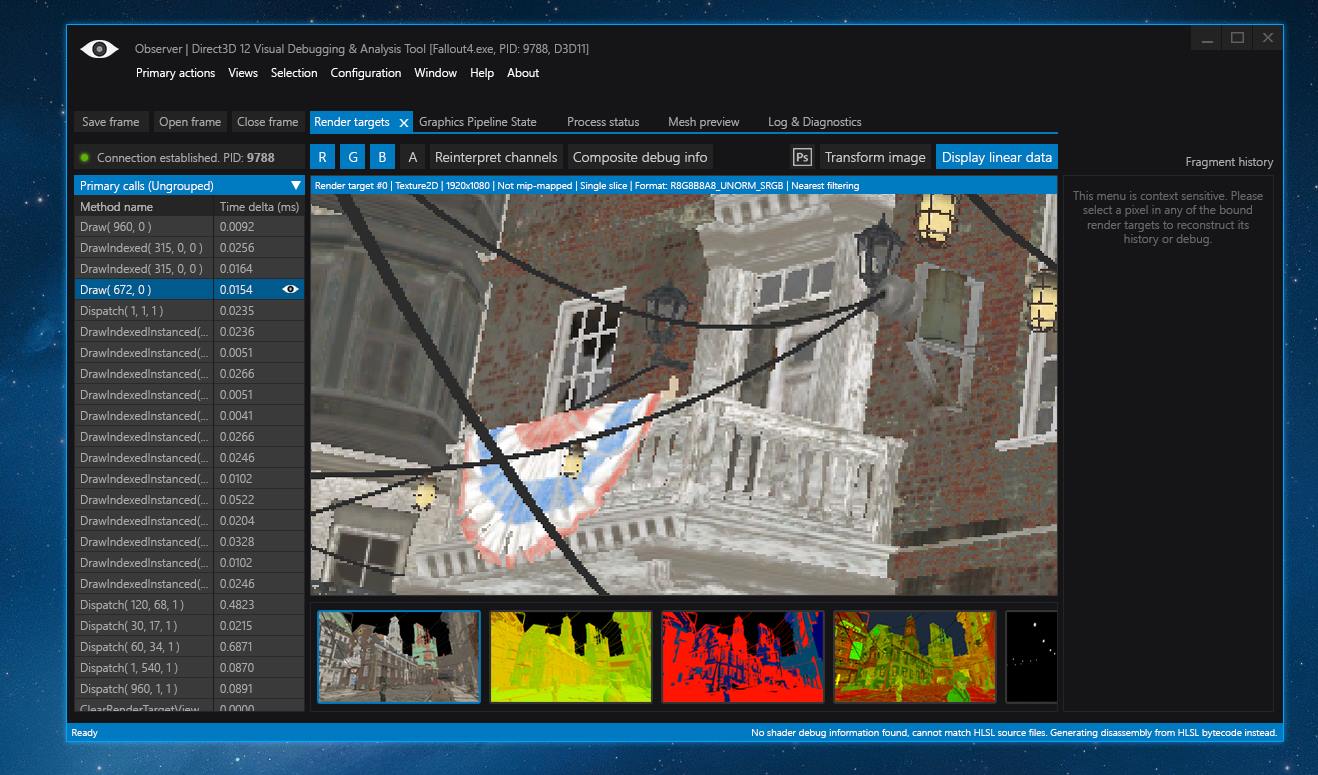Select the Dispatch( 1, 1, 1 ) row
The width and height of the screenshot is (1318, 775).
[x=190, y=311]
